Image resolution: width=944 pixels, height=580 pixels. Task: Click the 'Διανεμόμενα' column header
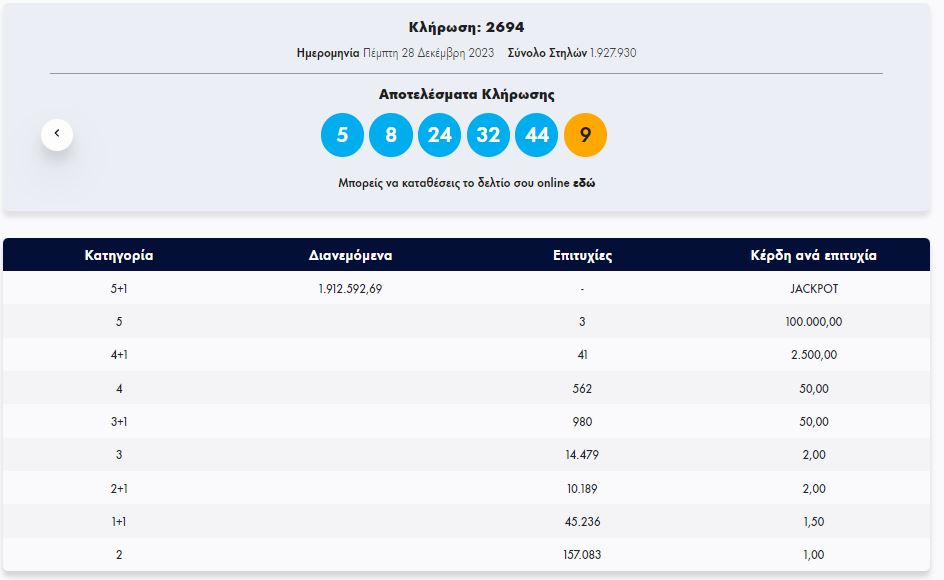[x=350, y=255]
